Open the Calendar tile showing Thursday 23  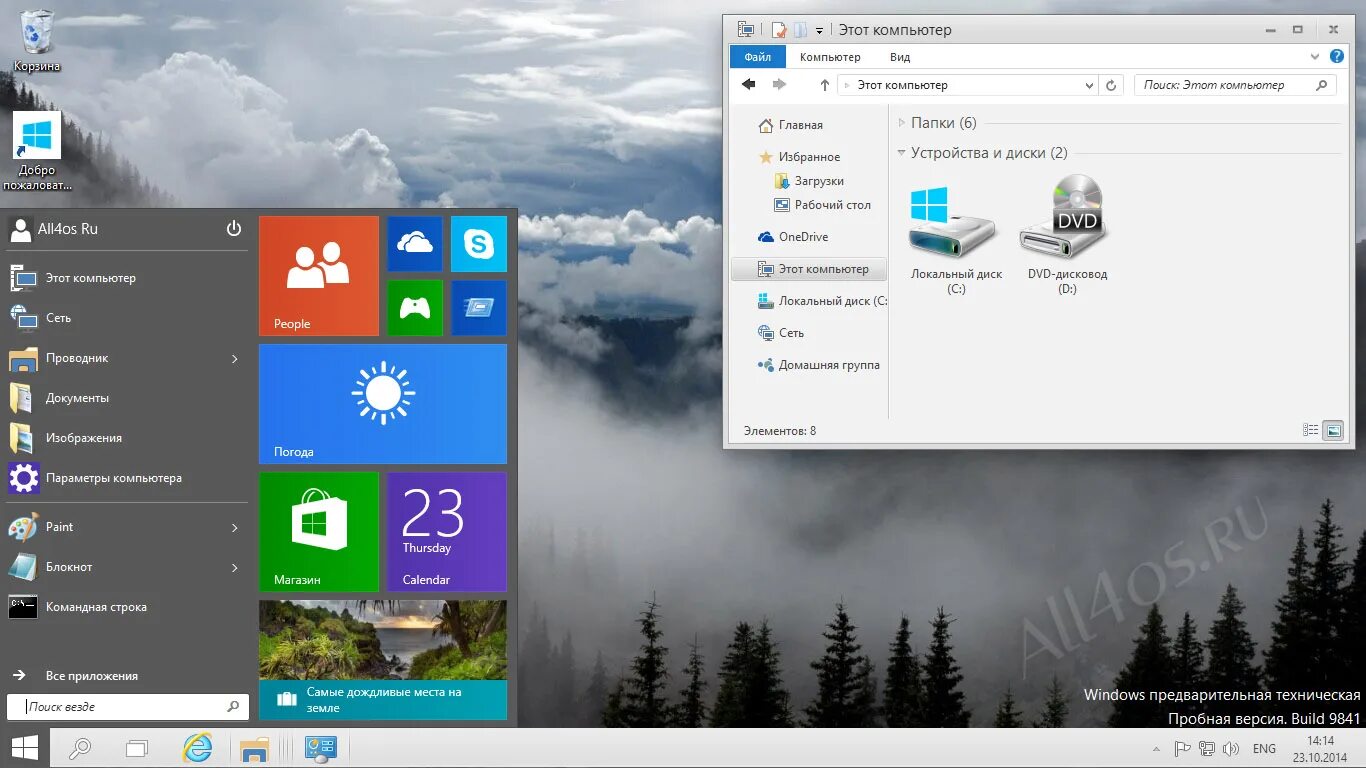click(x=446, y=531)
